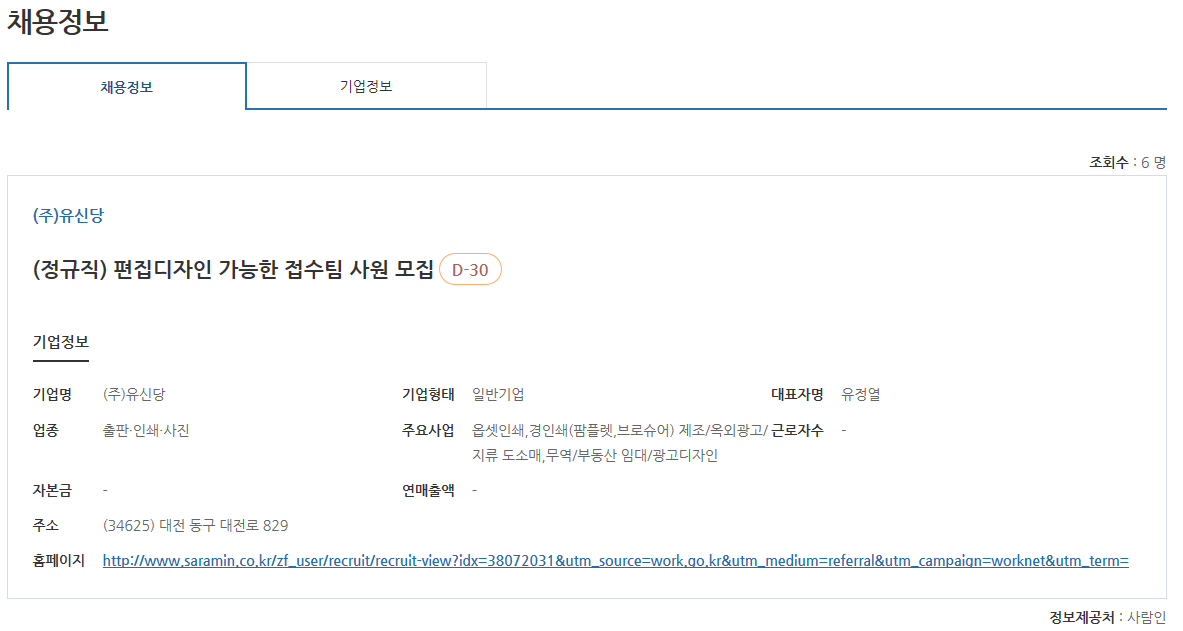The width and height of the screenshot is (1183, 631).
Task: Open the 기업정보 tab
Action: coord(366,86)
